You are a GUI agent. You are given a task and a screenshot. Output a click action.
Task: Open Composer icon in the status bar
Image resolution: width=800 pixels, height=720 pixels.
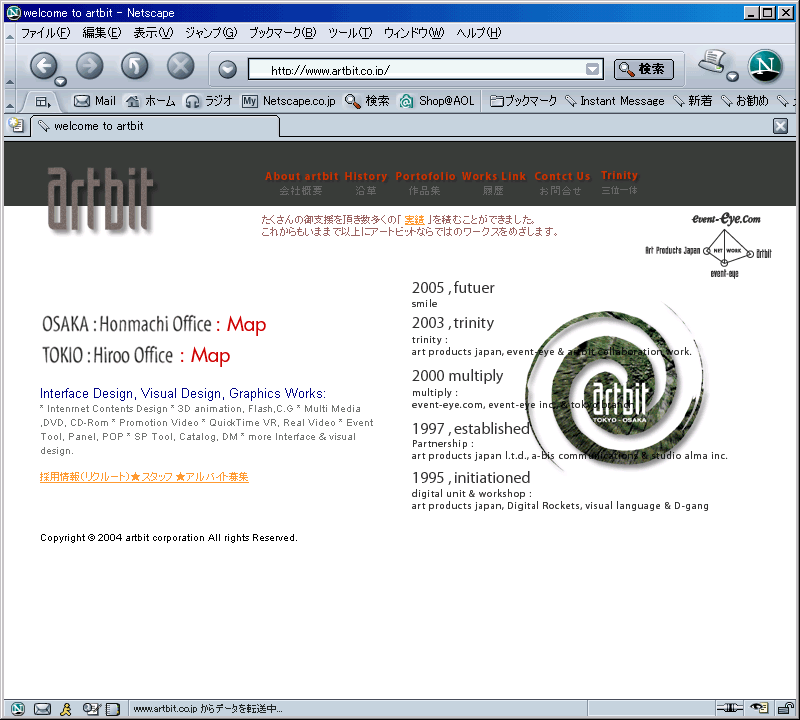91,708
